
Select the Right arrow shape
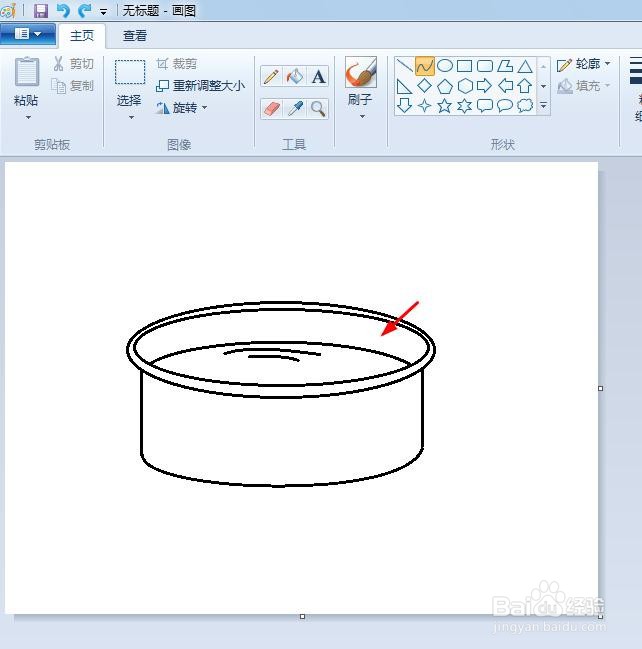coord(485,86)
